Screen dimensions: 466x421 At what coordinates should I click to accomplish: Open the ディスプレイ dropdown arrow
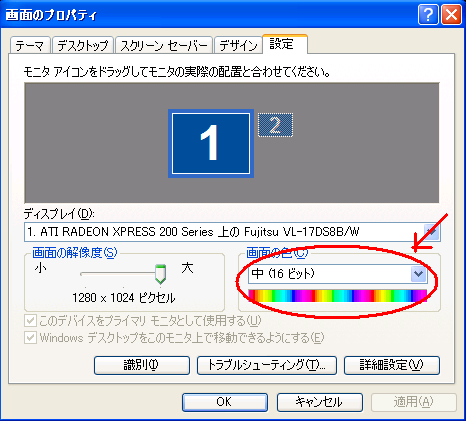(432, 232)
